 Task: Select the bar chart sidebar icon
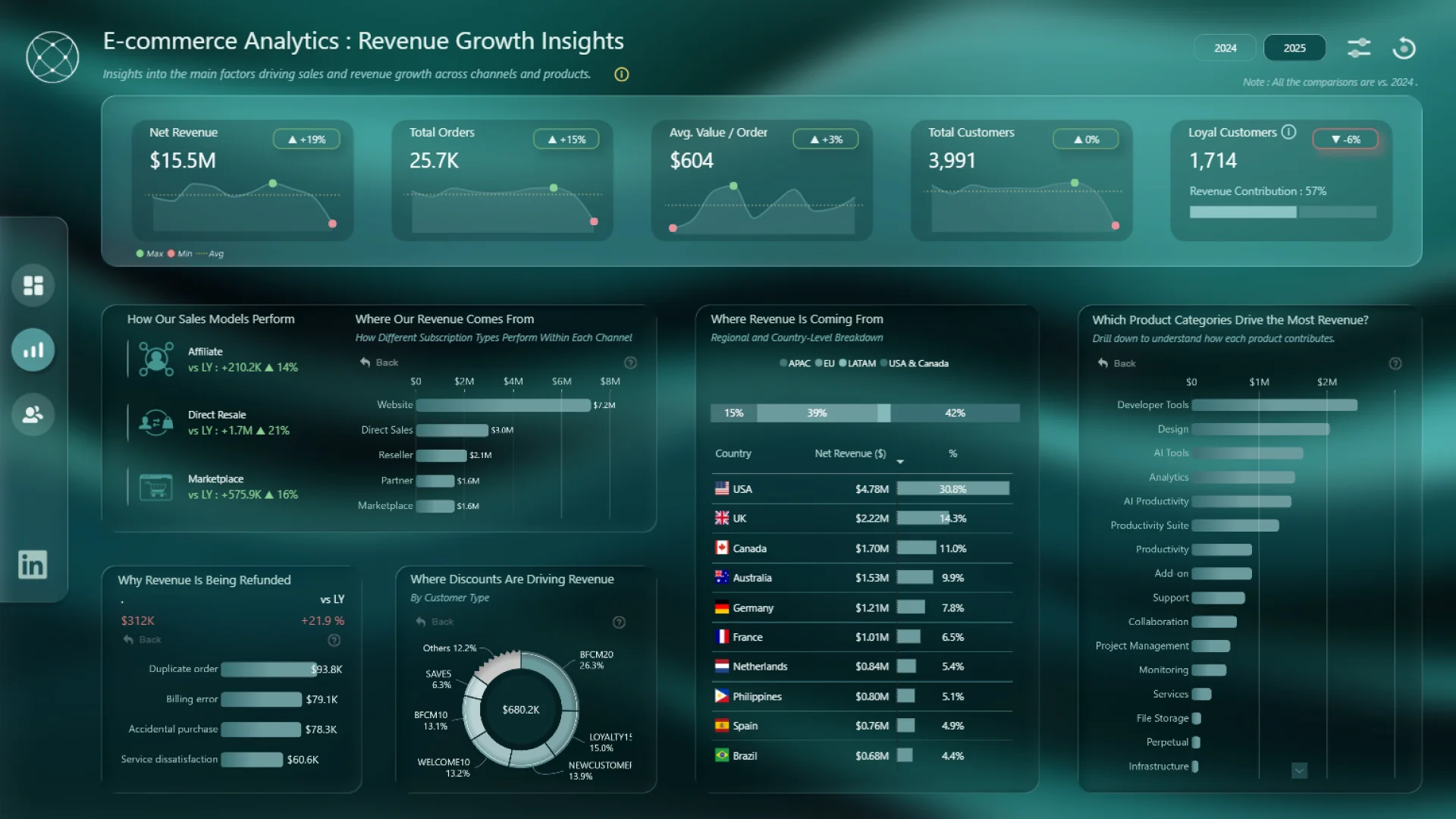33,350
